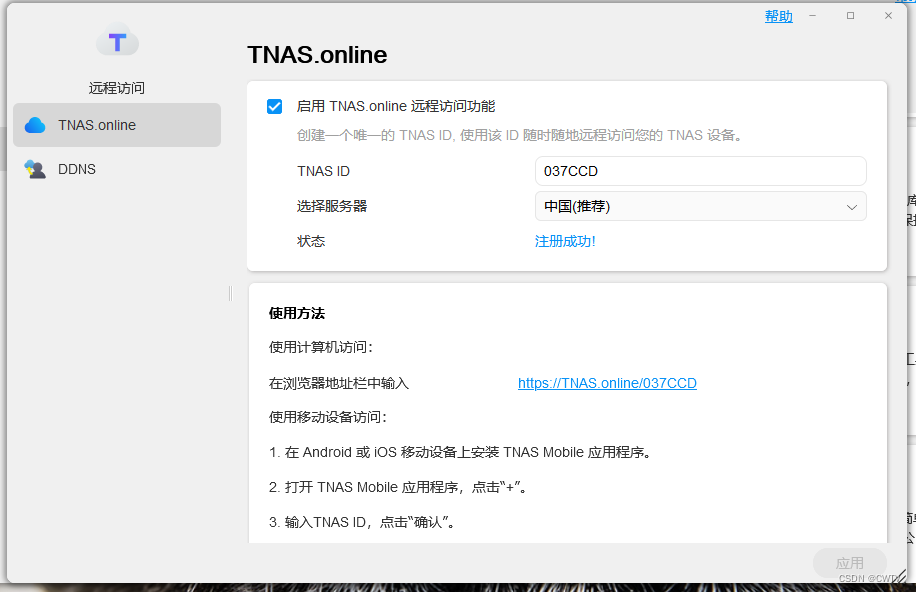Image resolution: width=916 pixels, height=592 pixels.
Task: Uncheck the enable TNAS.online remote access checkbox
Action: [x=275, y=106]
